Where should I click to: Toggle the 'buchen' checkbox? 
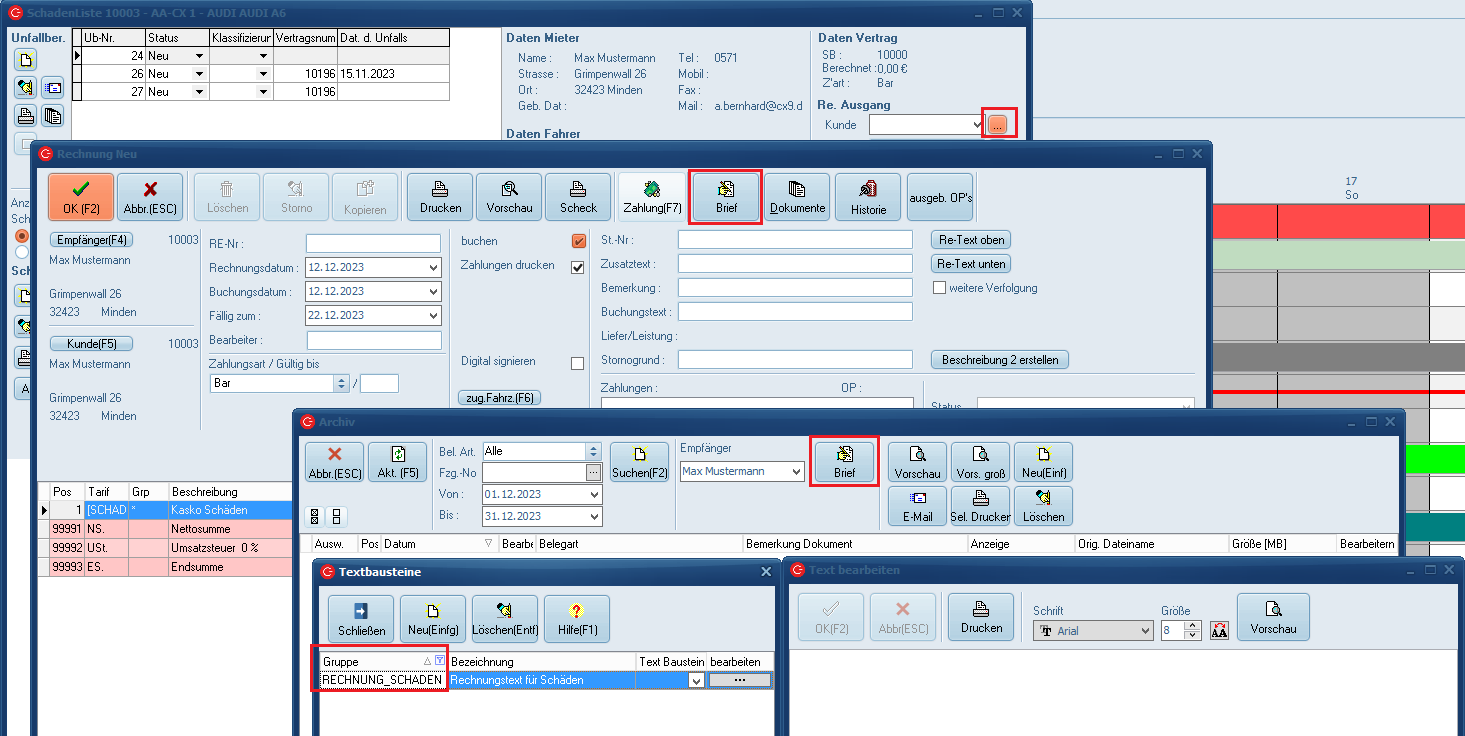click(x=577, y=241)
